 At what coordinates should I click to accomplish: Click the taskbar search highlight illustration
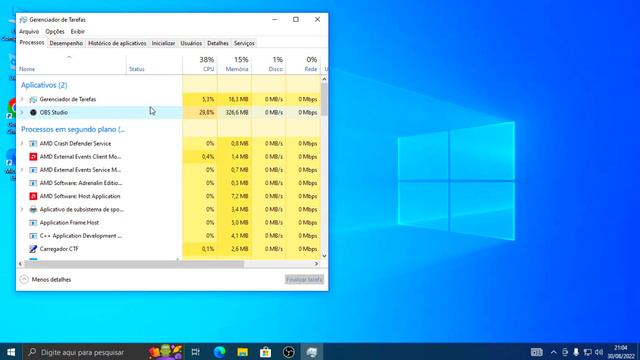(165, 352)
